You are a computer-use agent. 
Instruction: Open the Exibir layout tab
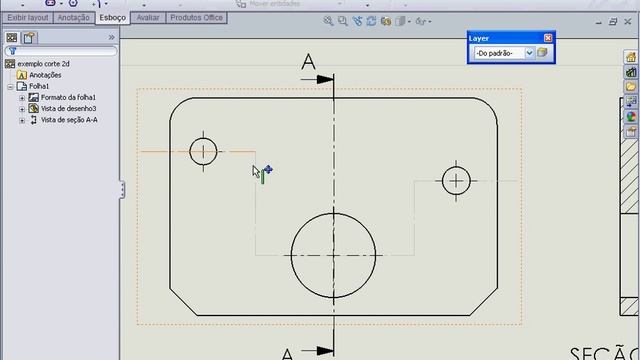pyautogui.click(x=28, y=18)
